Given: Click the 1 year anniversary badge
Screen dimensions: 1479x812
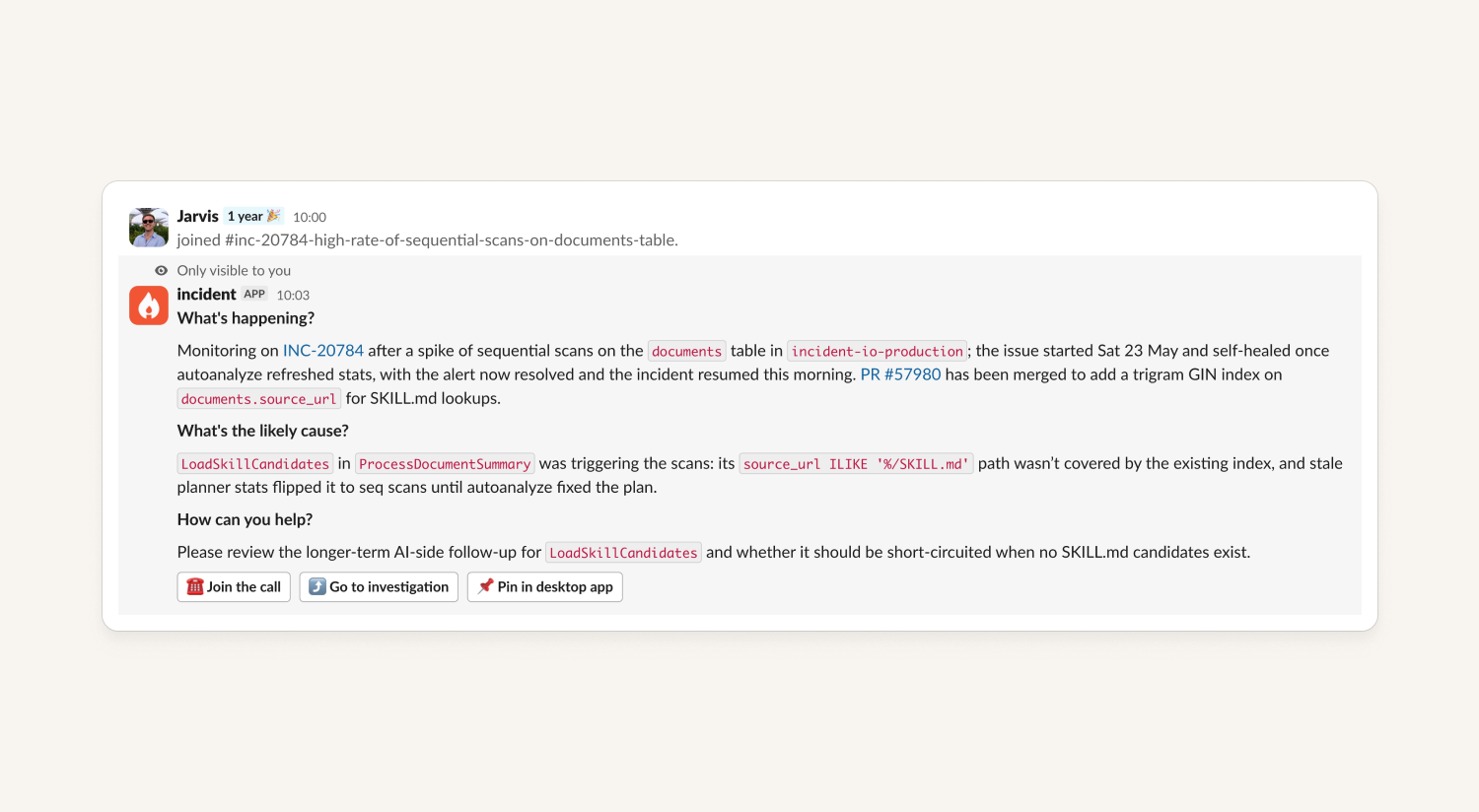Looking at the screenshot, I should [254, 216].
